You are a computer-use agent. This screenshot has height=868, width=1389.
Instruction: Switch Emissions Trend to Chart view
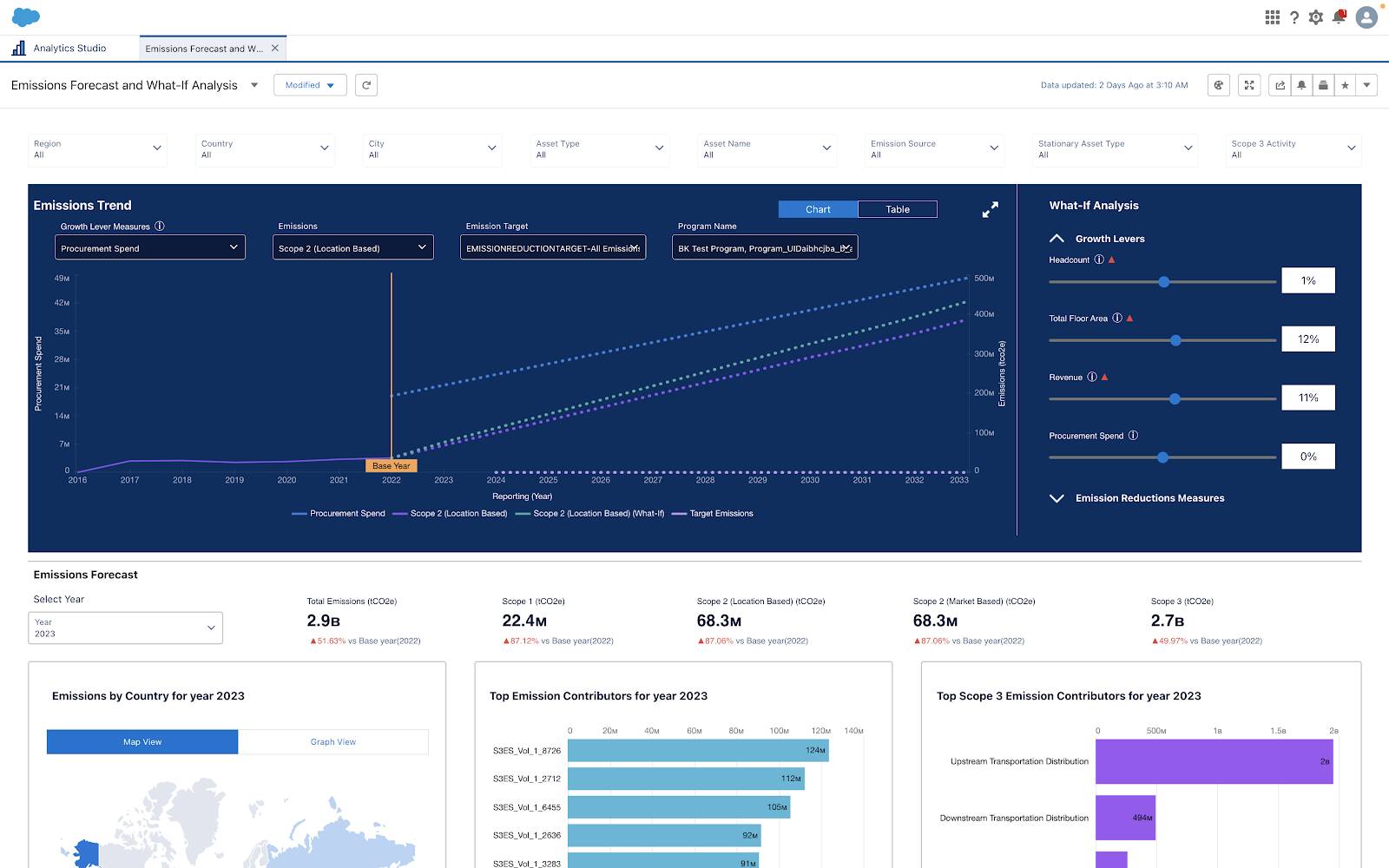point(818,209)
